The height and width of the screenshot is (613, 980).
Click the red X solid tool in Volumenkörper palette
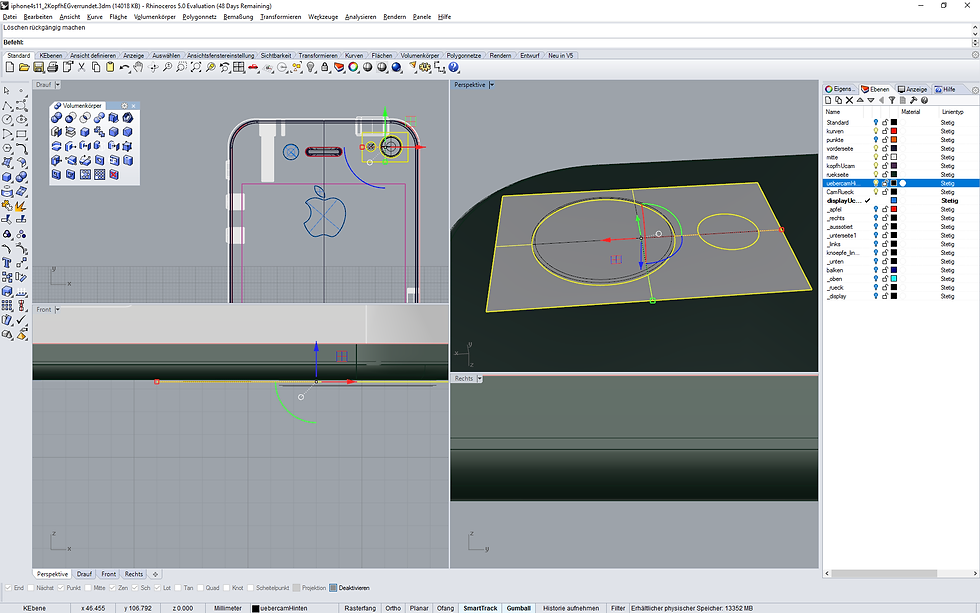[x=114, y=174]
